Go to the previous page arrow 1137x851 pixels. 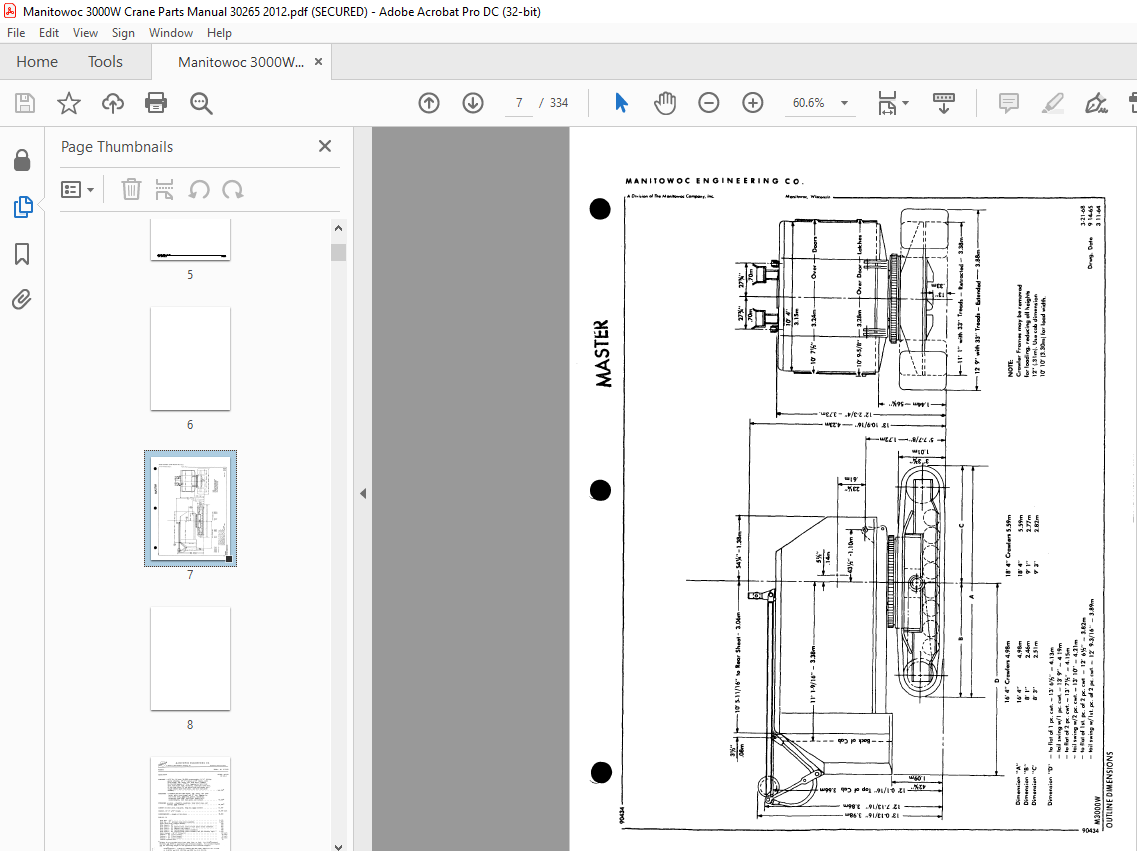[x=429, y=103]
